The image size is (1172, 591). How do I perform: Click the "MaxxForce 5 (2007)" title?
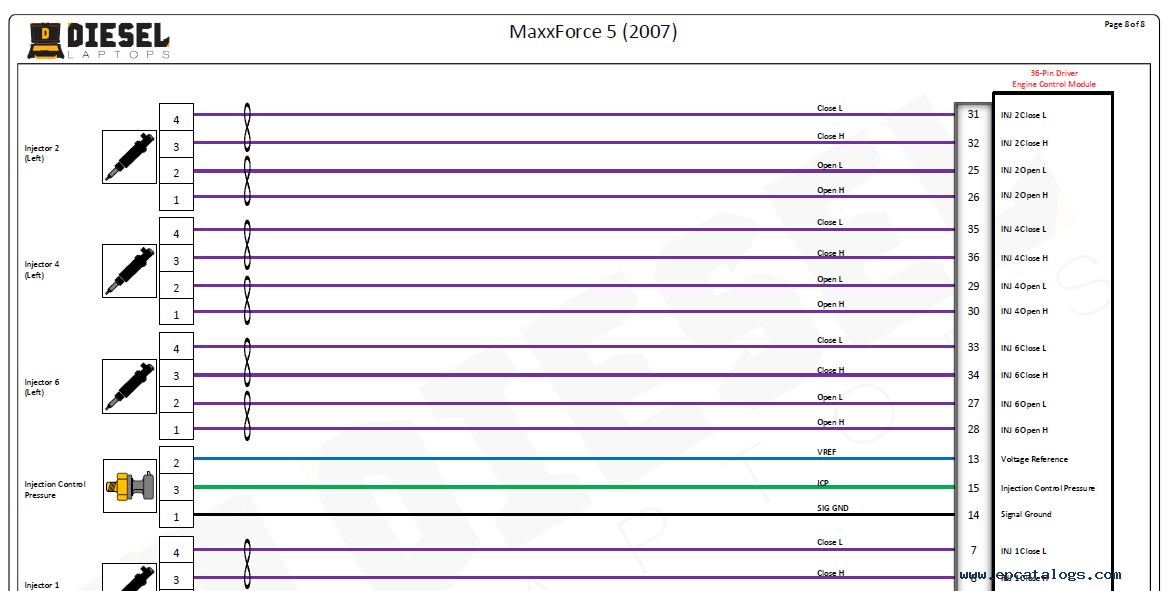(593, 31)
